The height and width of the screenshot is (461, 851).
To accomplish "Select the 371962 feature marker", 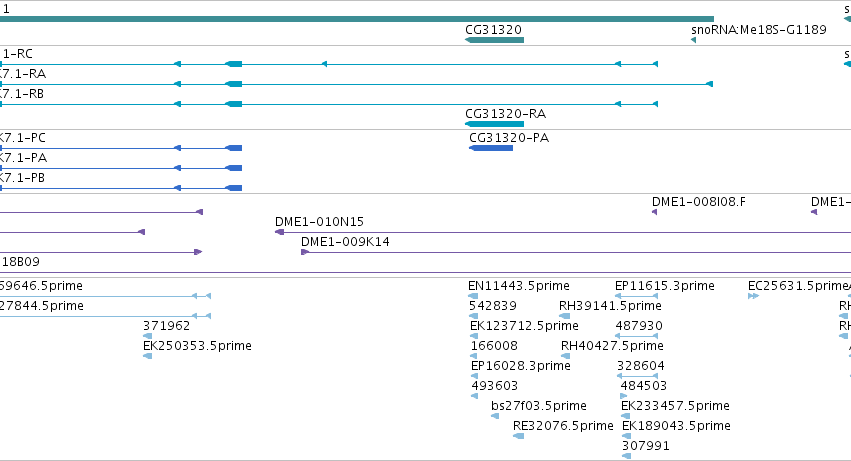I will point(147,336).
